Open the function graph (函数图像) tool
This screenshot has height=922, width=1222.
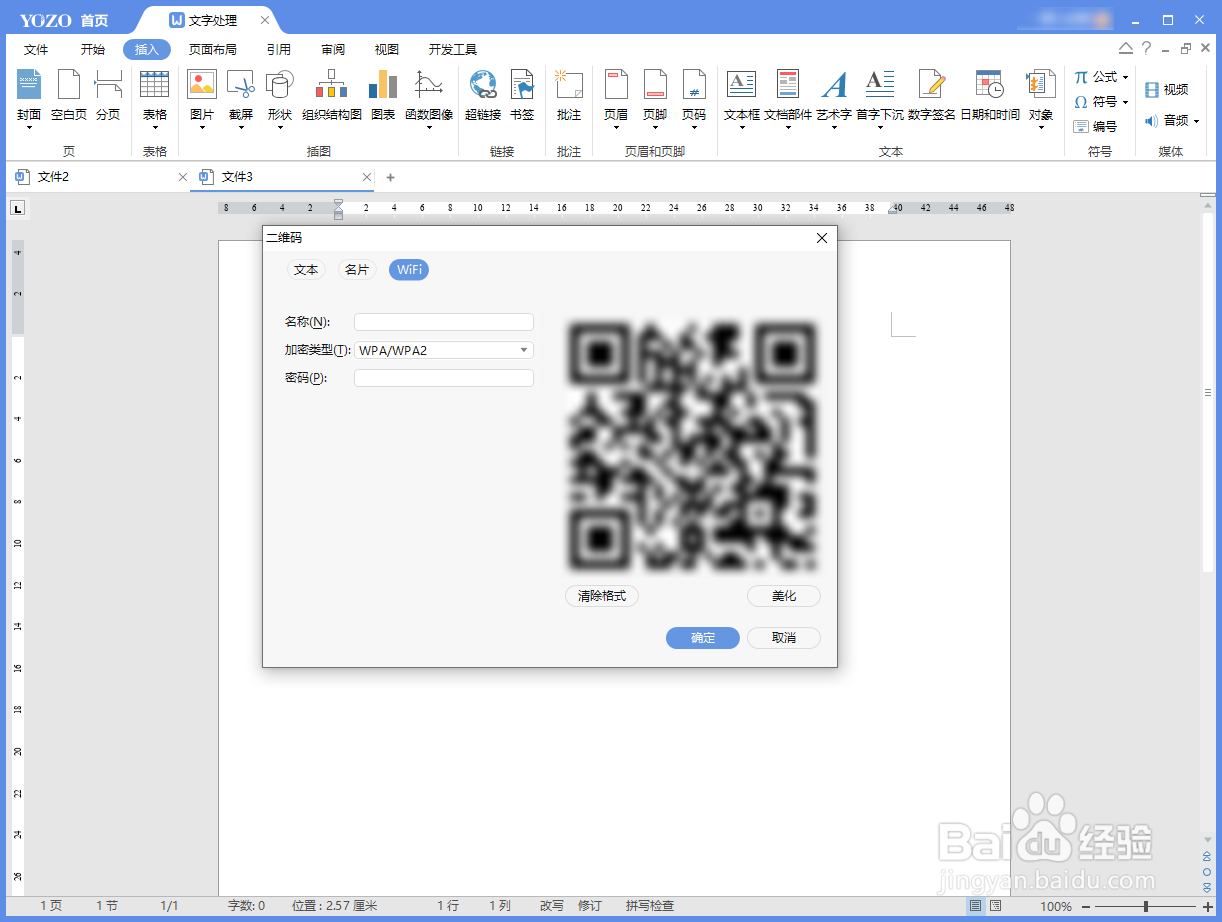pos(429,98)
